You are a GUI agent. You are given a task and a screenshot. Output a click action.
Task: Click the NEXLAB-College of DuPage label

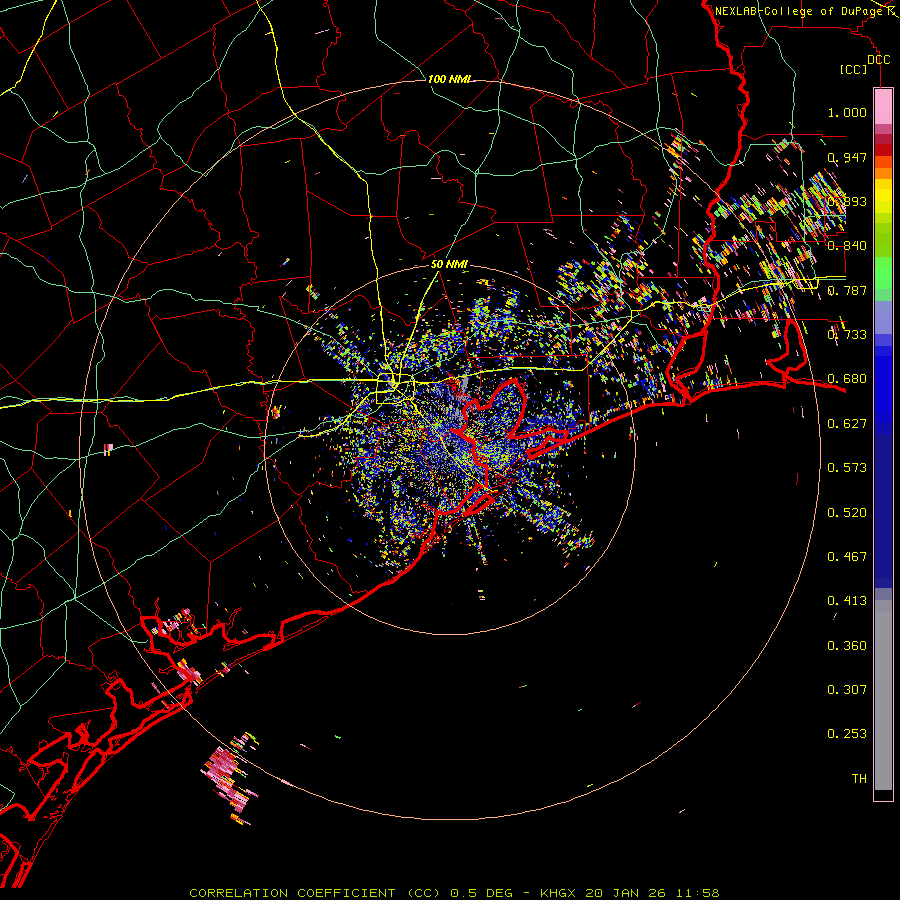[799, 11]
